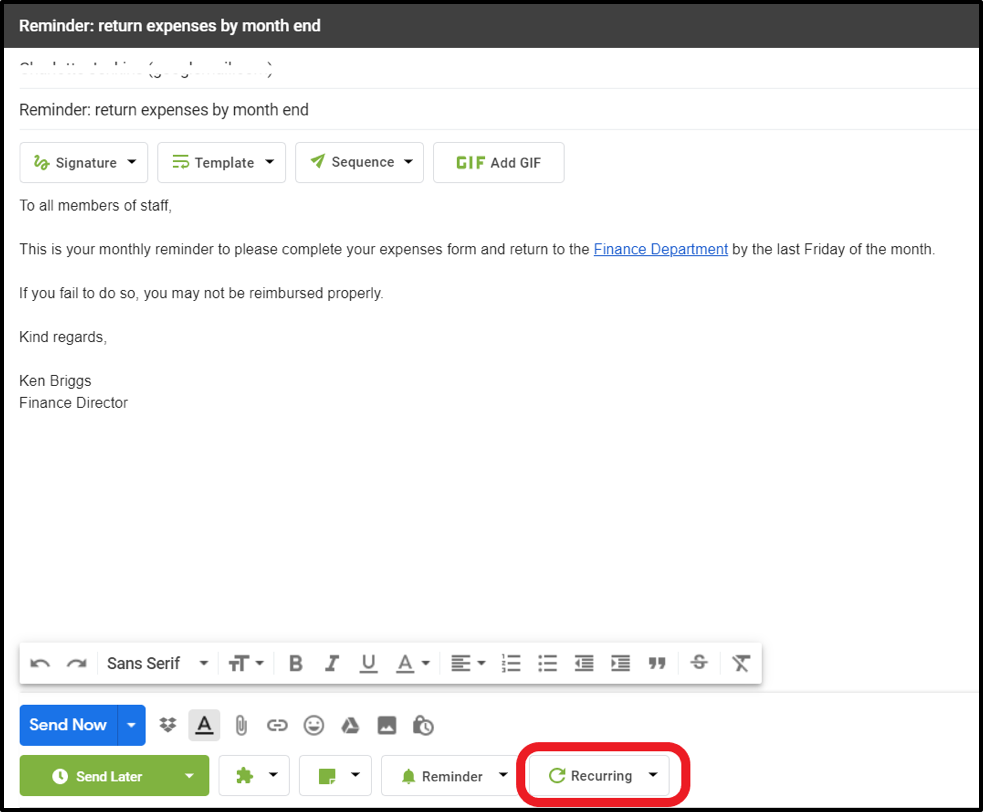Open the text color picker
The image size is (983, 812).
click(412, 663)
